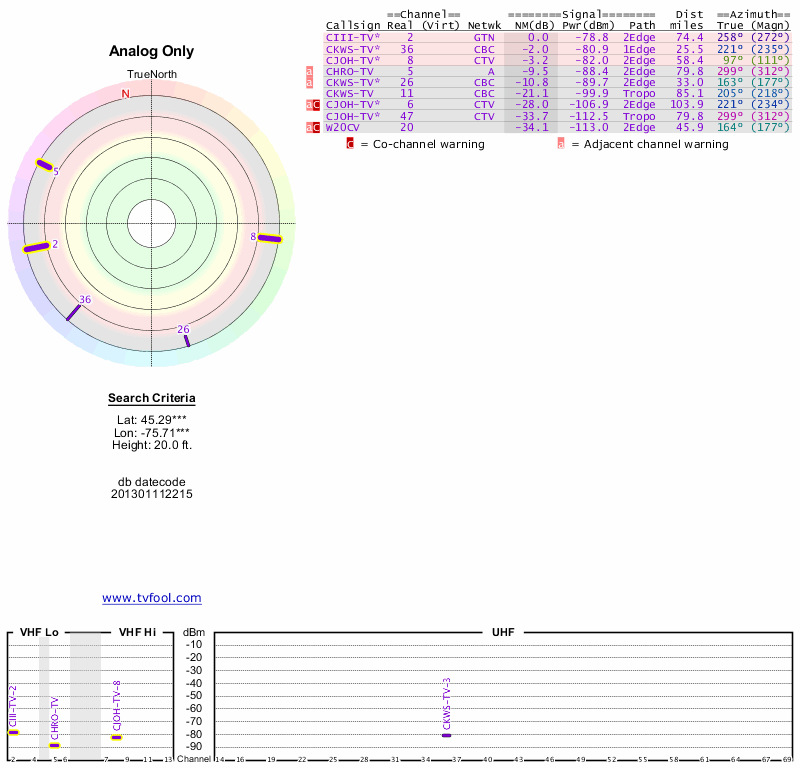Click the adjacent channel warning icon beside CHRO-TV
This screenshot has height=768, width=800.
point(310,71)
